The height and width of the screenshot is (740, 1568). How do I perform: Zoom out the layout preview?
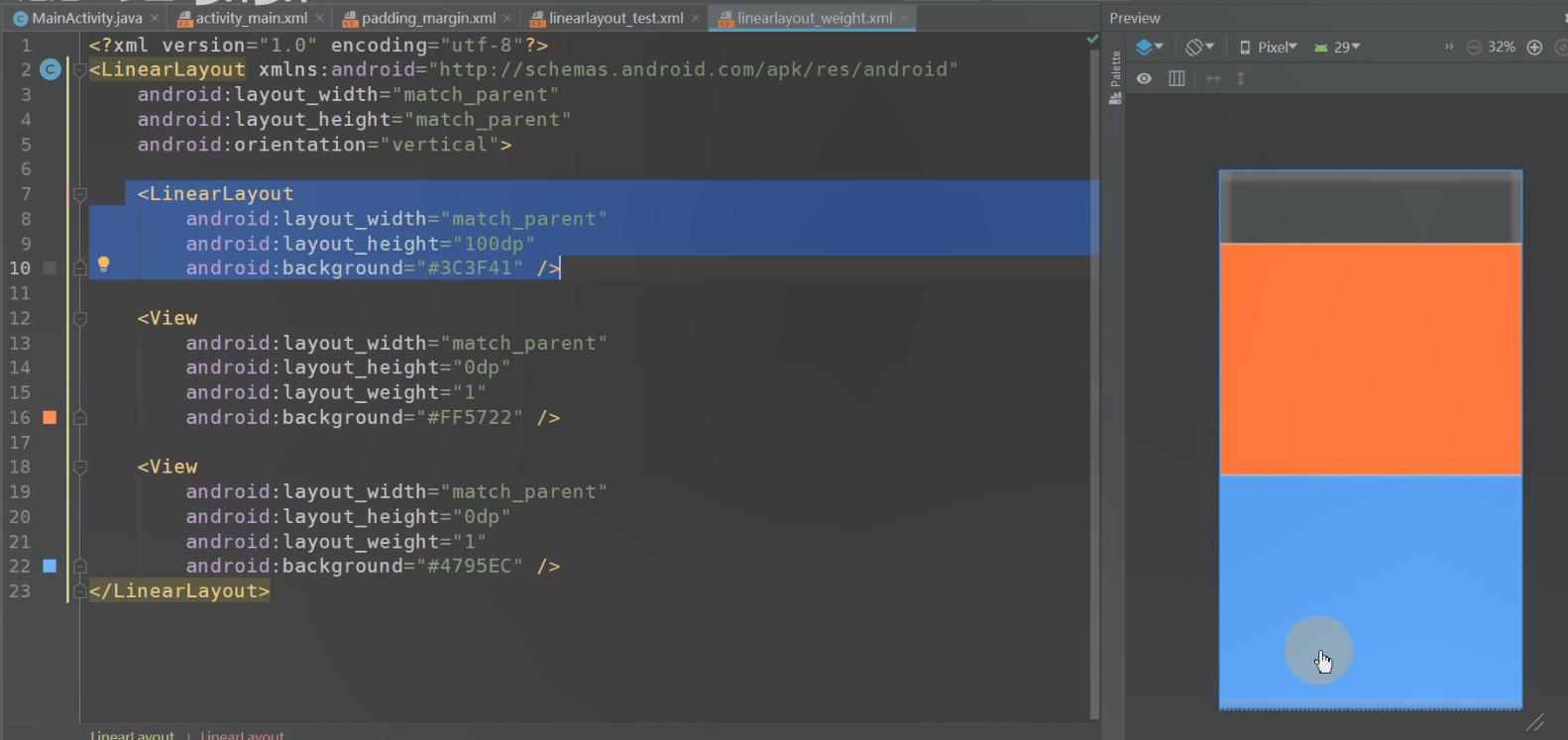tap(1474, 47)
